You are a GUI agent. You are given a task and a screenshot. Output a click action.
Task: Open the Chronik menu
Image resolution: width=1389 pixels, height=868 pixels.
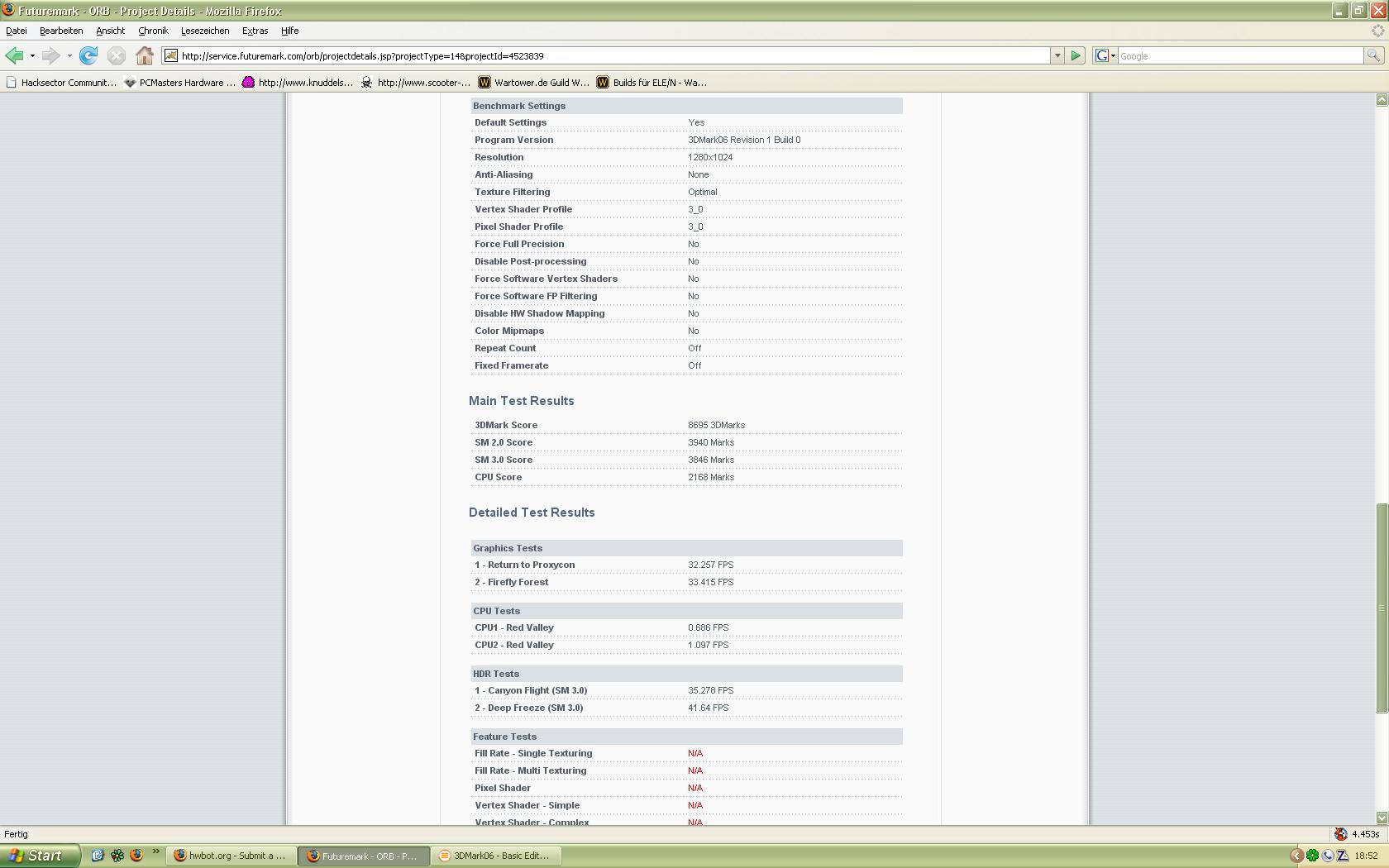click(153, 31)
